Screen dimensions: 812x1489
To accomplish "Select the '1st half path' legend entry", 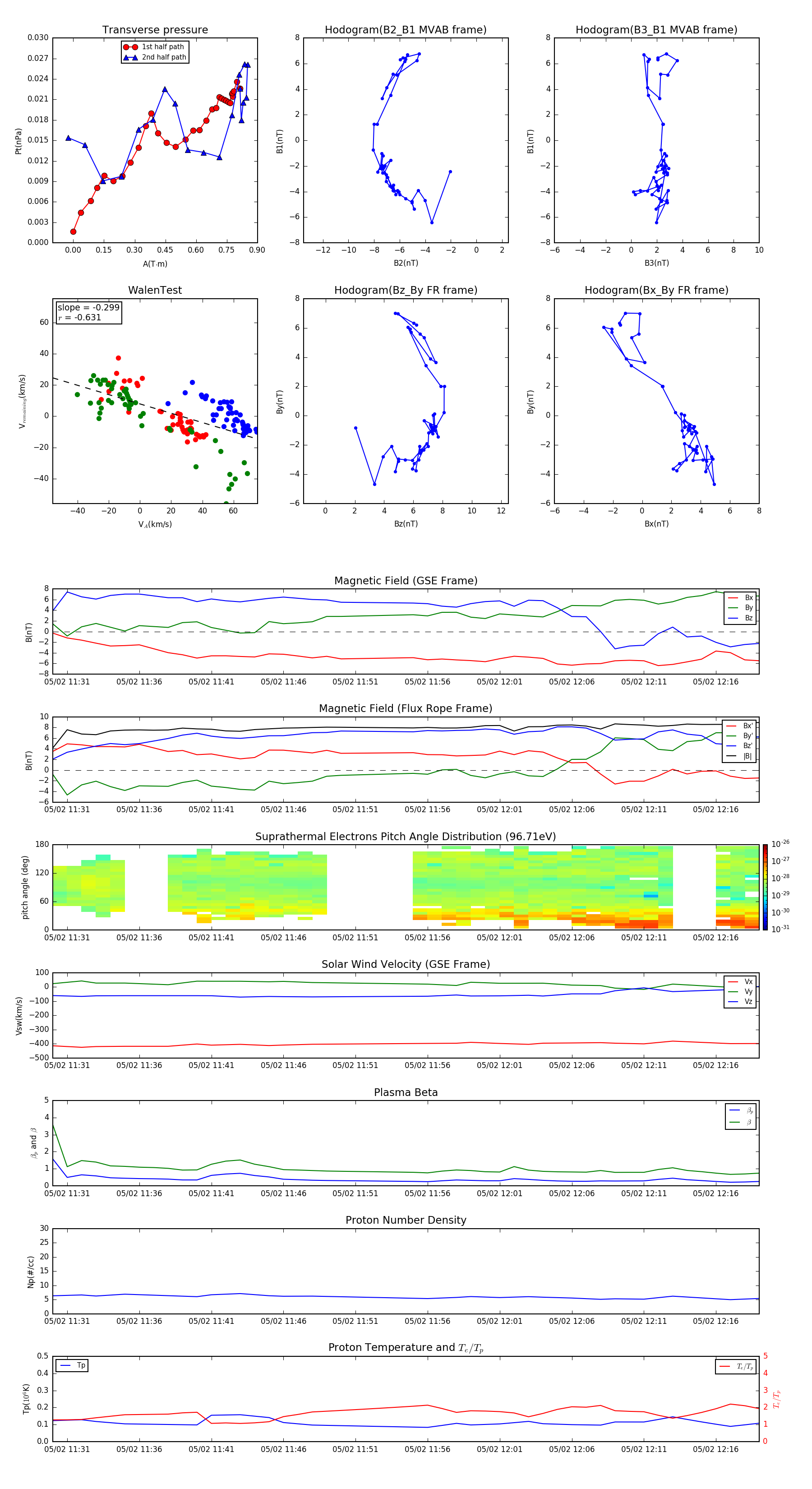I will click(x=154, y=47).
